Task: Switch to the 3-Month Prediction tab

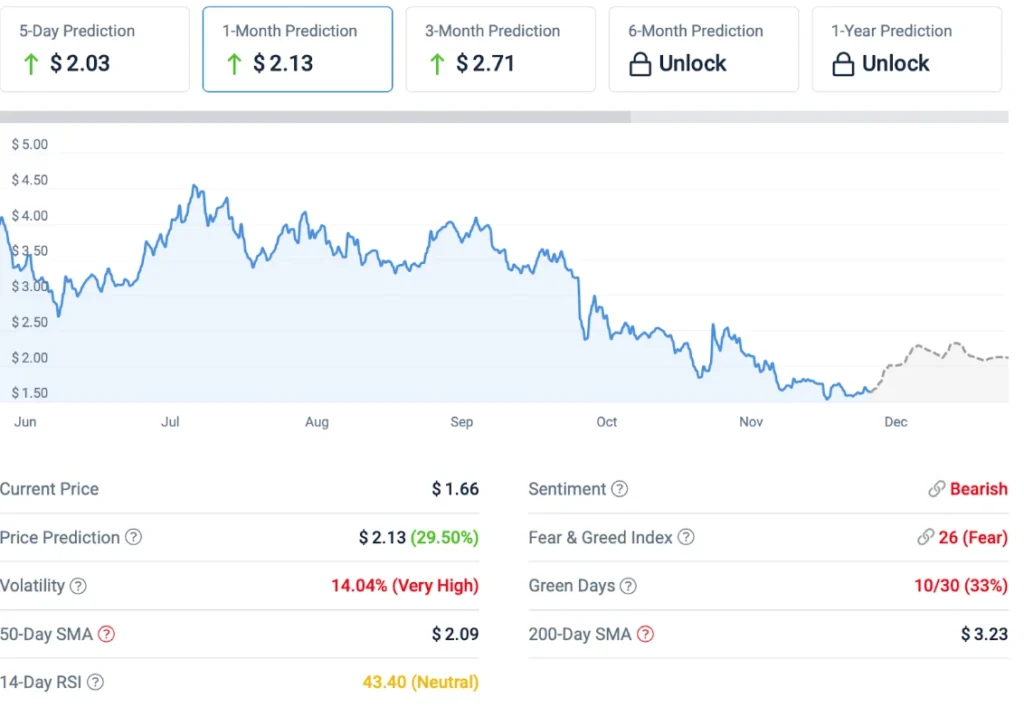Action: tap(500, 49)
